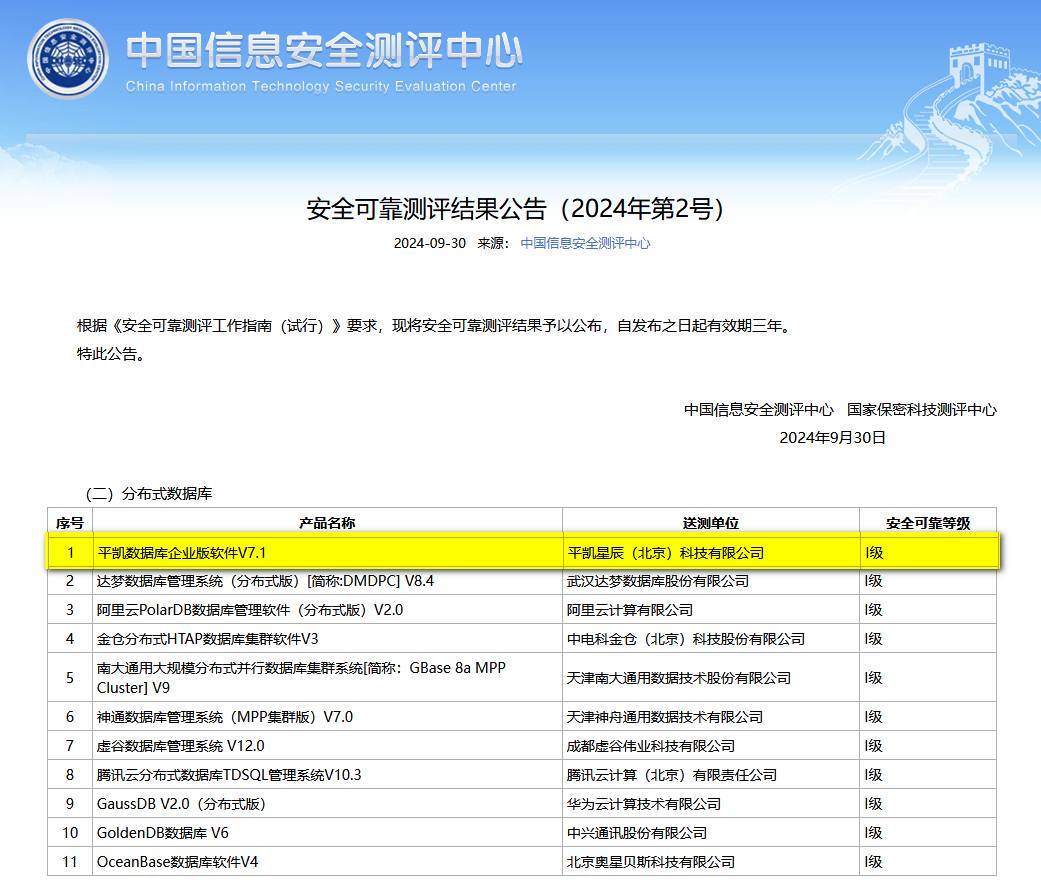
Task: Click the 安全可靠等级 column header
Action: click(x=927, y=523)
